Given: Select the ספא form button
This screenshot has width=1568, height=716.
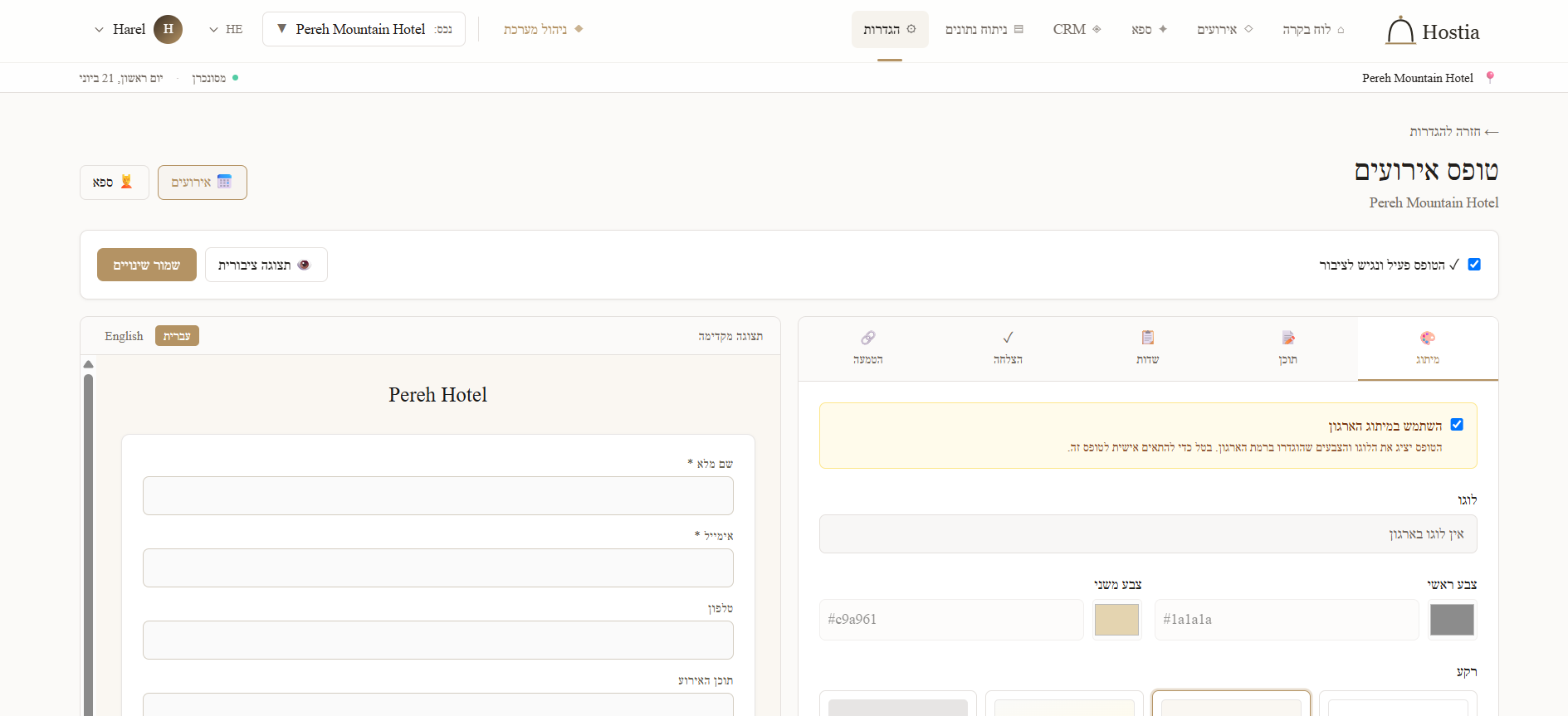Looking at the screenshot, I should [x=115, y=183].
